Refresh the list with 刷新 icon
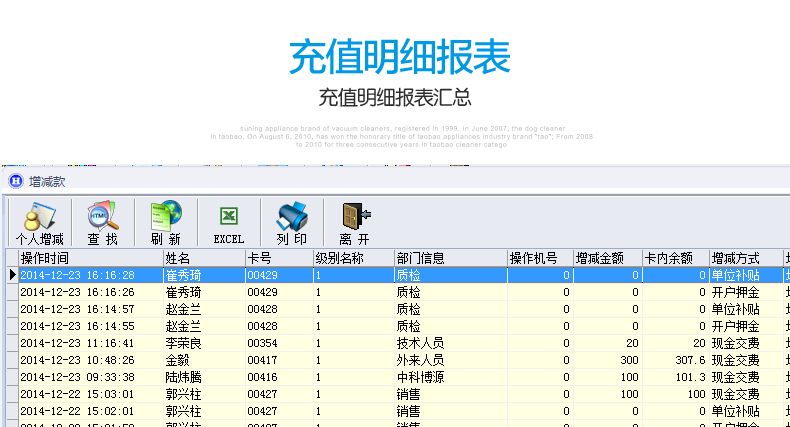 pos(165,223)
